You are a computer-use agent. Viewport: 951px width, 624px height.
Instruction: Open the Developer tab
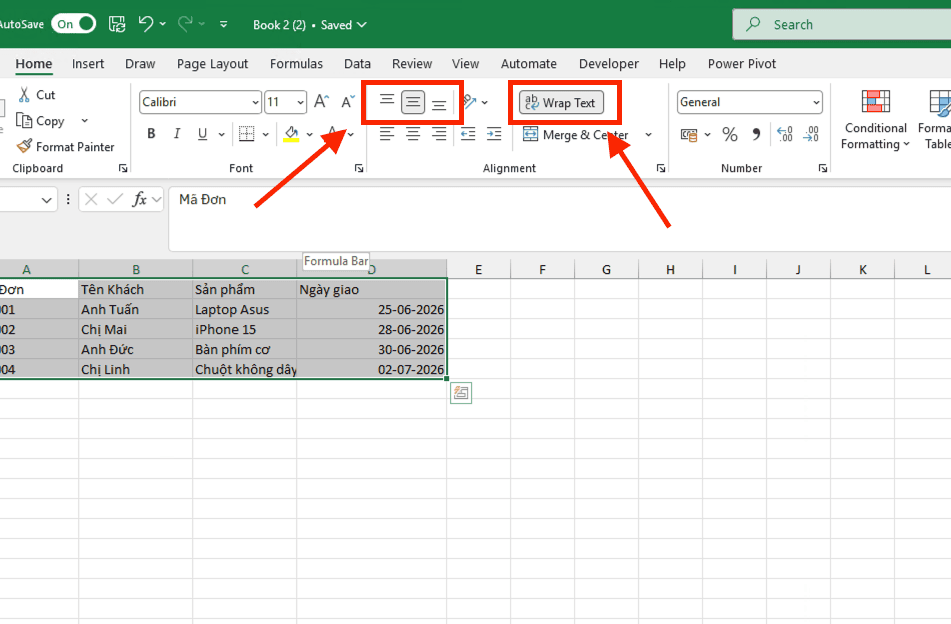tap(608, 64)
